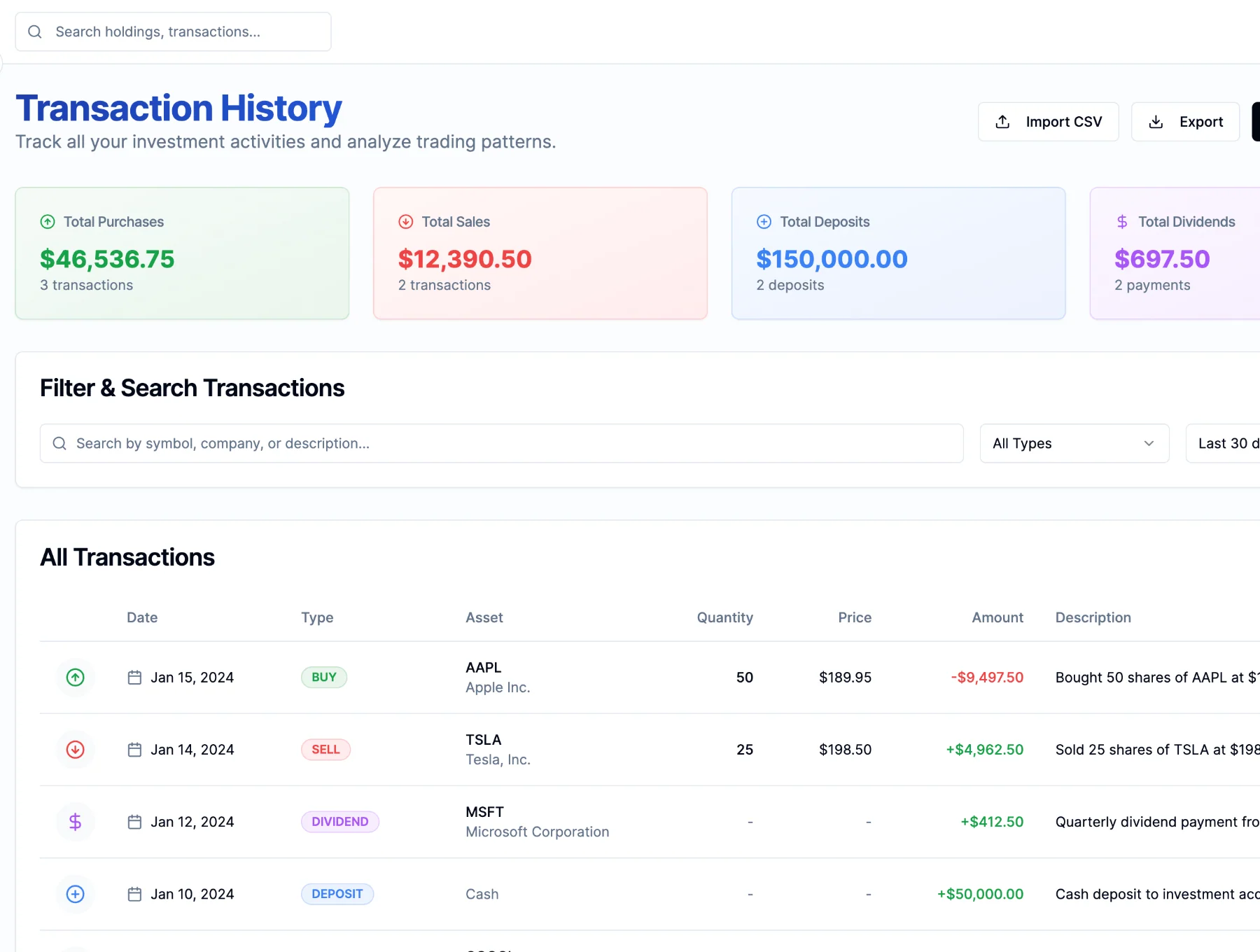Click the BUY badge
Viewport: 1260px width, 952px height.
click(x=324, y=677)
